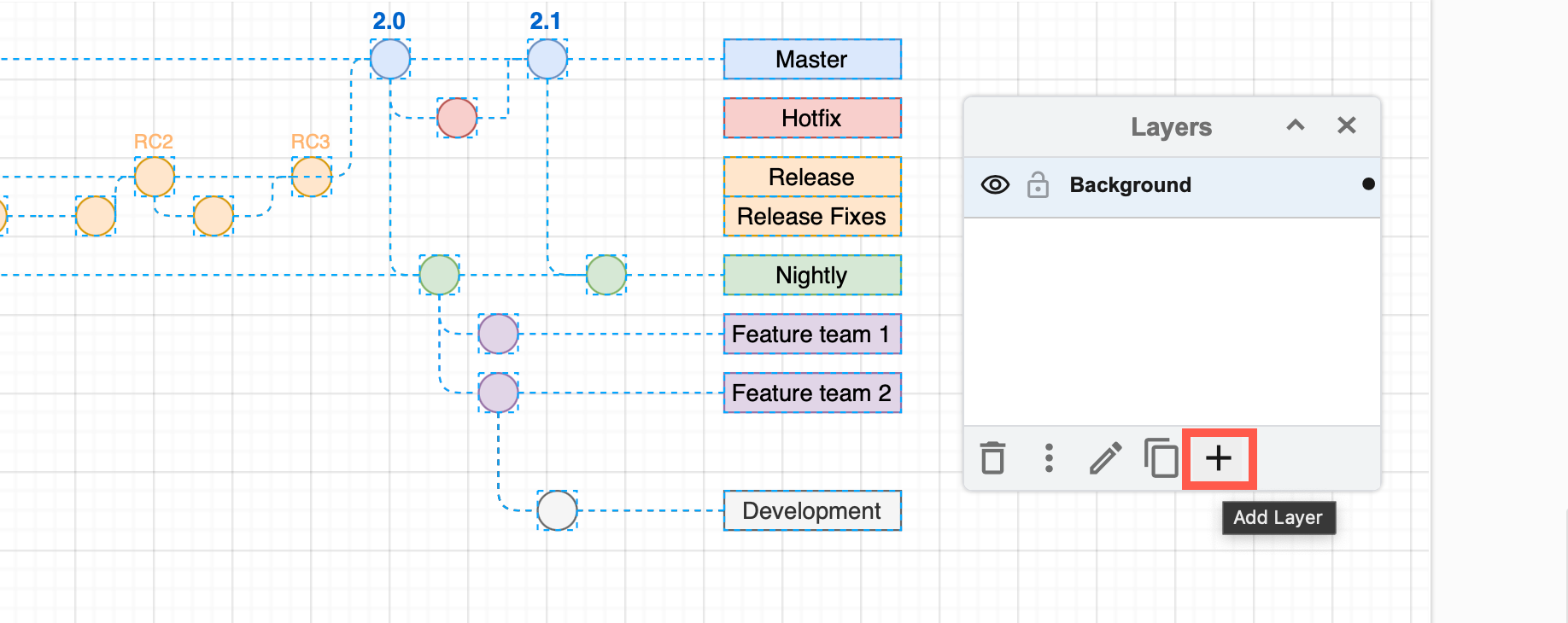Hide the Background layer using eye icon

(995, 185)
